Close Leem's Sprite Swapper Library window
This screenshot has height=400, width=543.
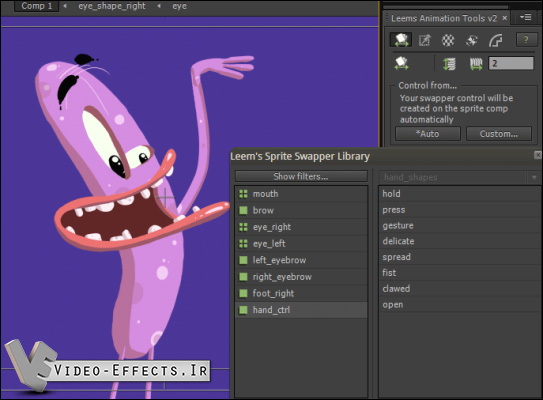[538, 155]
